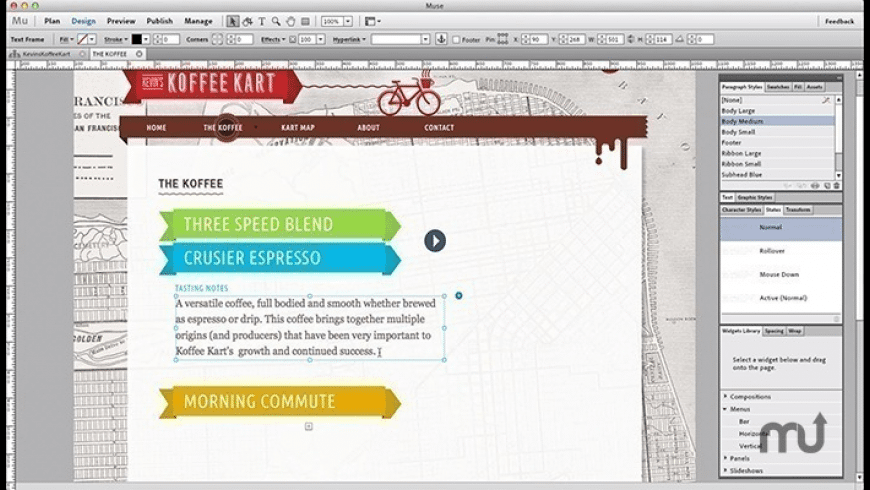Image resolution: width=870 pixels, height=490 pixels.
Task: Click the rotation angle icon
Action: pos(680,39)
